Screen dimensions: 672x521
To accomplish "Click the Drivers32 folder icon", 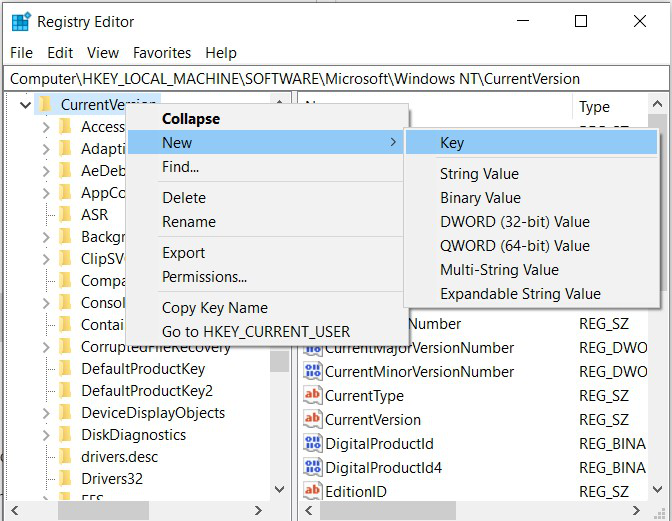I will [x=66, y=478].
